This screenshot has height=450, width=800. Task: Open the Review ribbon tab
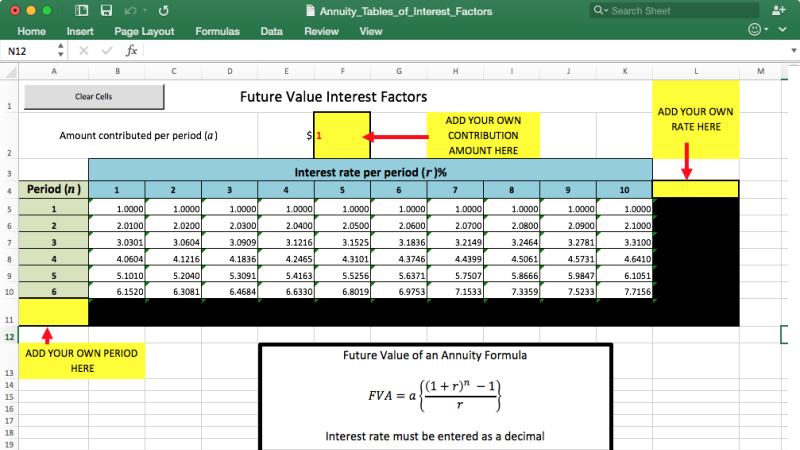point(321,31)
